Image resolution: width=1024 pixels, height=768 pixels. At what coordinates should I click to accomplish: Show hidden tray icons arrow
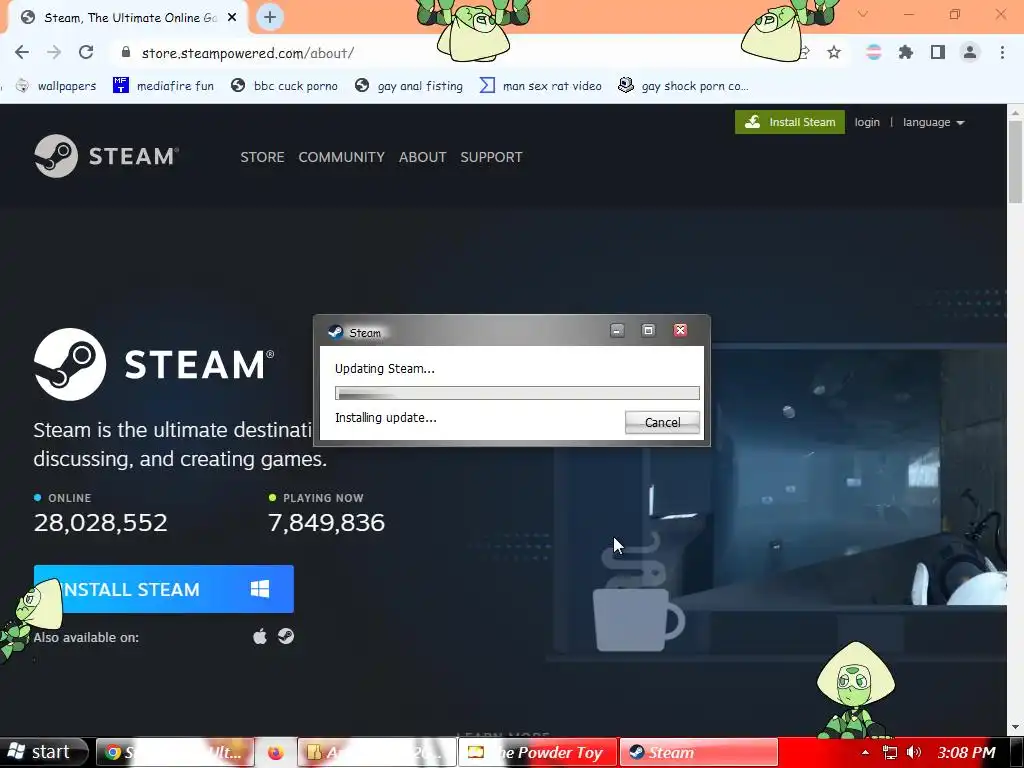(865, 752)
